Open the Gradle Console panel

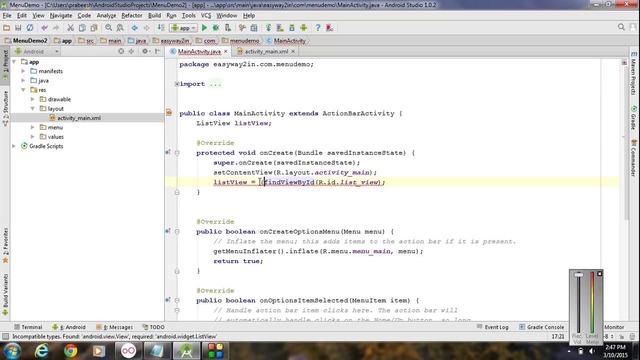pos(542,327)
